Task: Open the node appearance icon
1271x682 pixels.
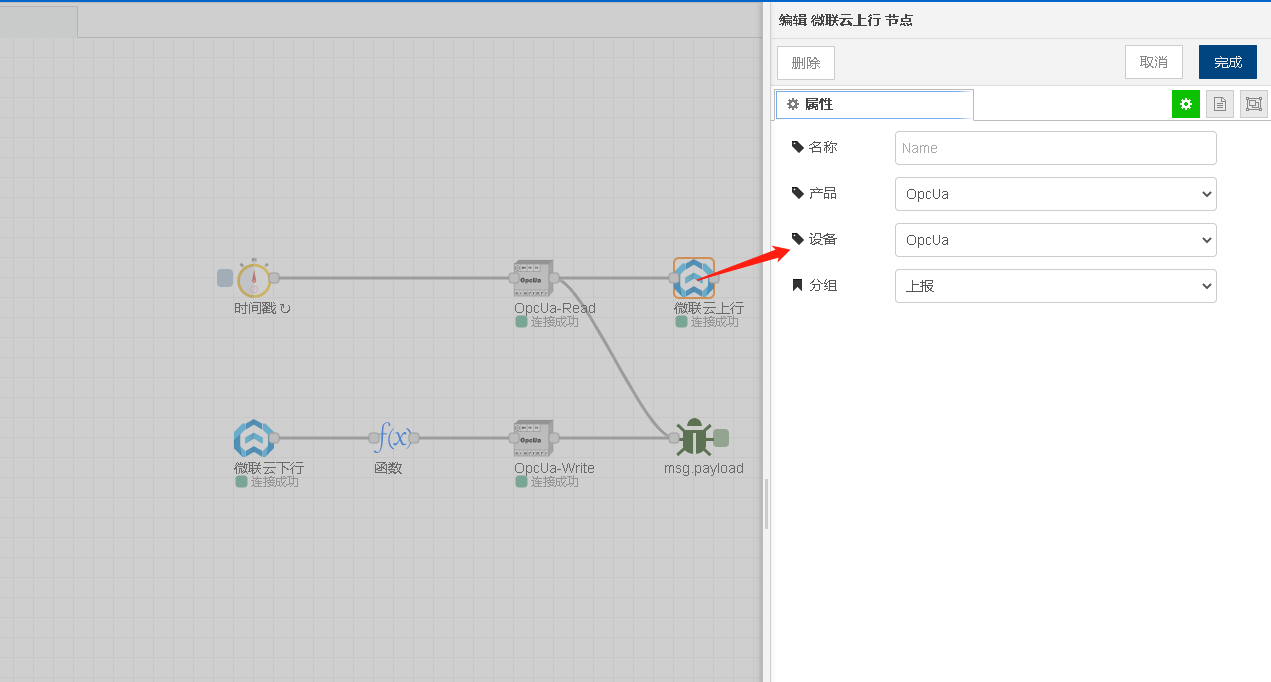Action: coord(1254,104)
